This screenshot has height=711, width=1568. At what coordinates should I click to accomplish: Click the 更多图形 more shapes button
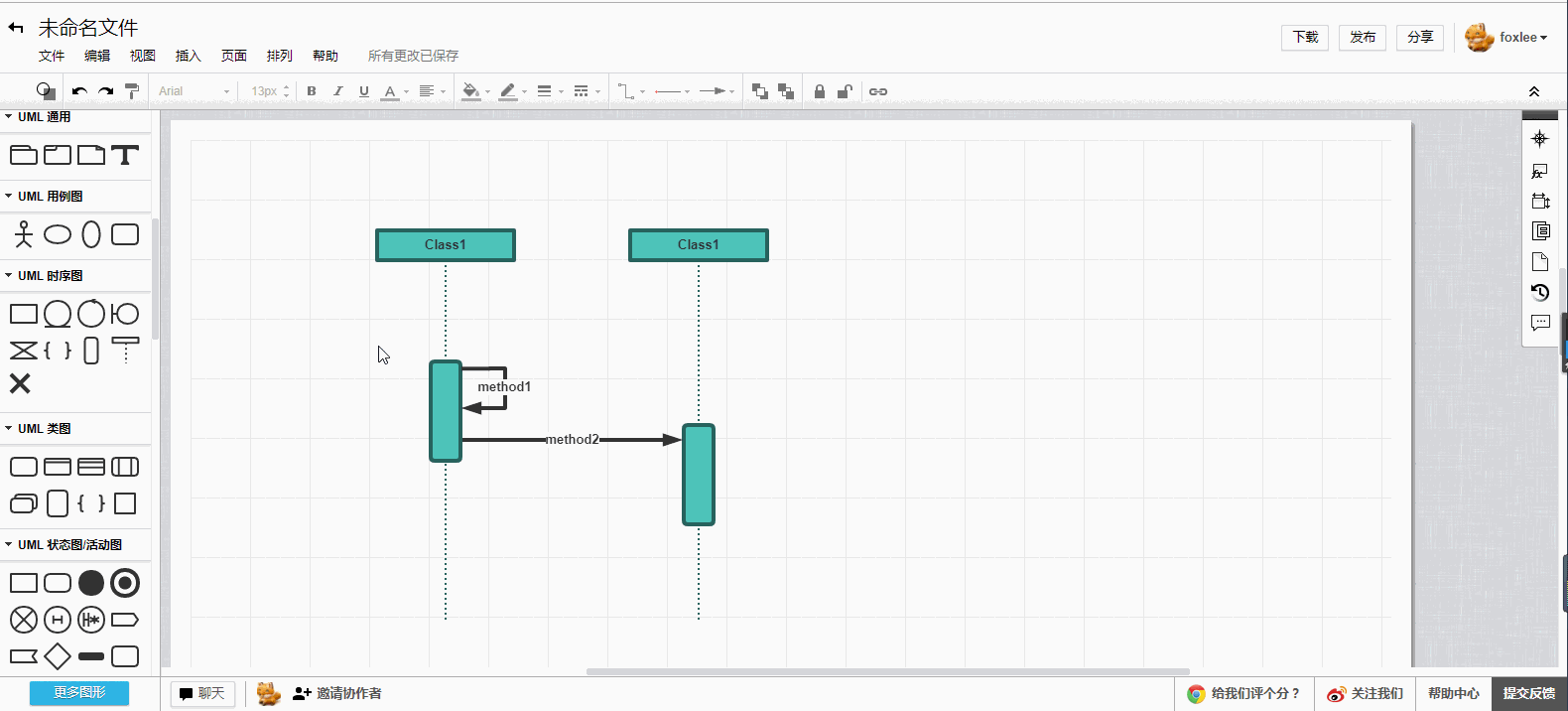coord(79,693)
